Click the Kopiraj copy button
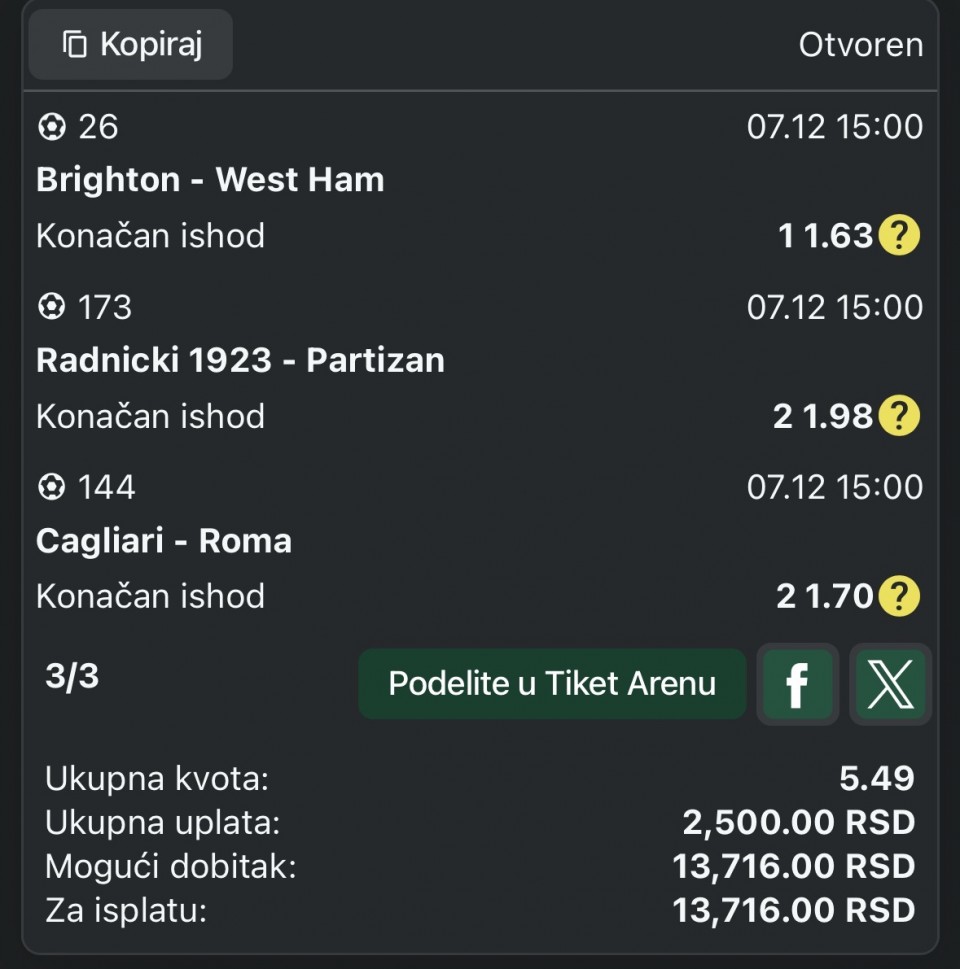 [x=131, y=44]
